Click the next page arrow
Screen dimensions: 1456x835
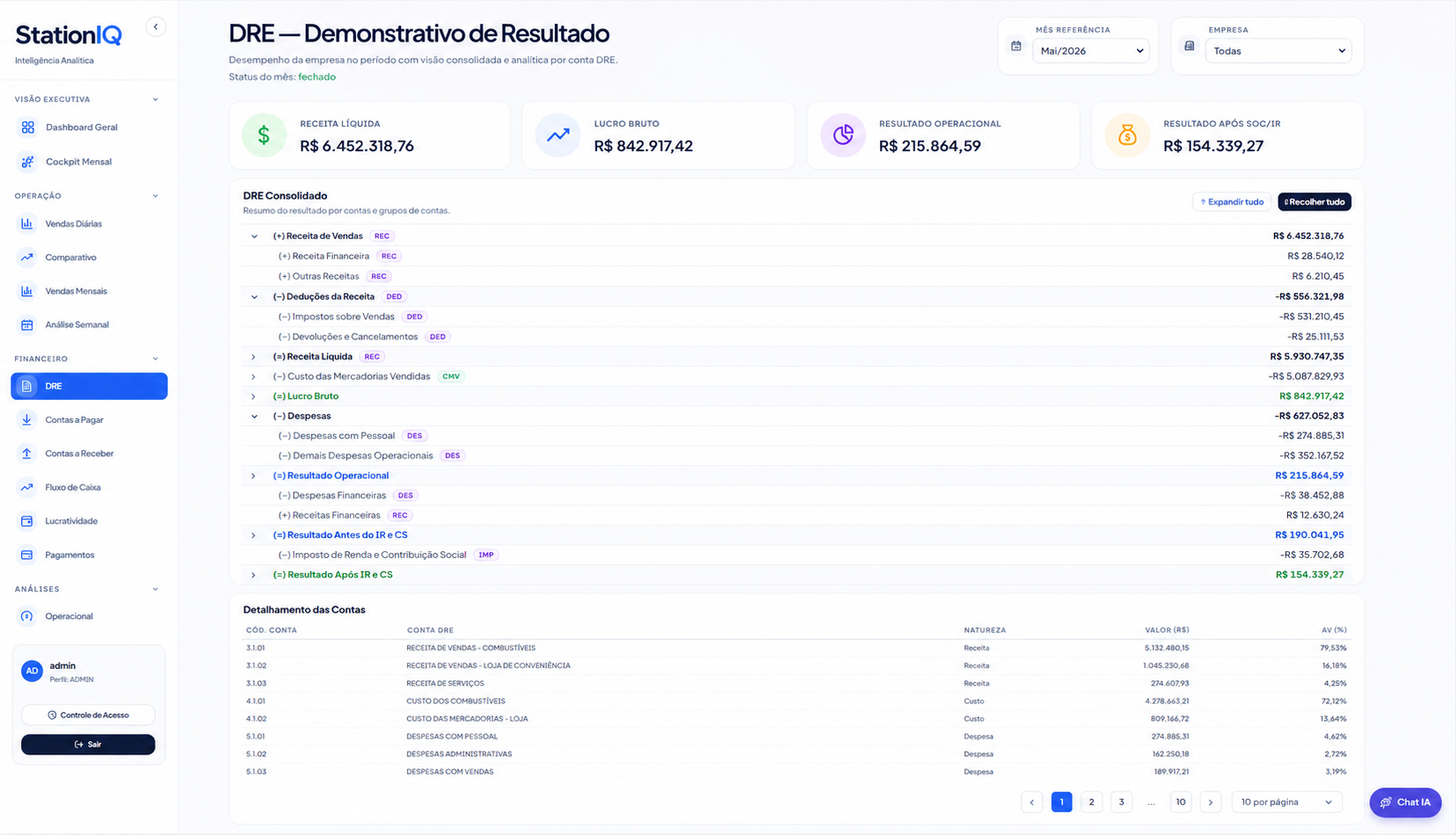pyautogui.click(x=1211, y=802)
